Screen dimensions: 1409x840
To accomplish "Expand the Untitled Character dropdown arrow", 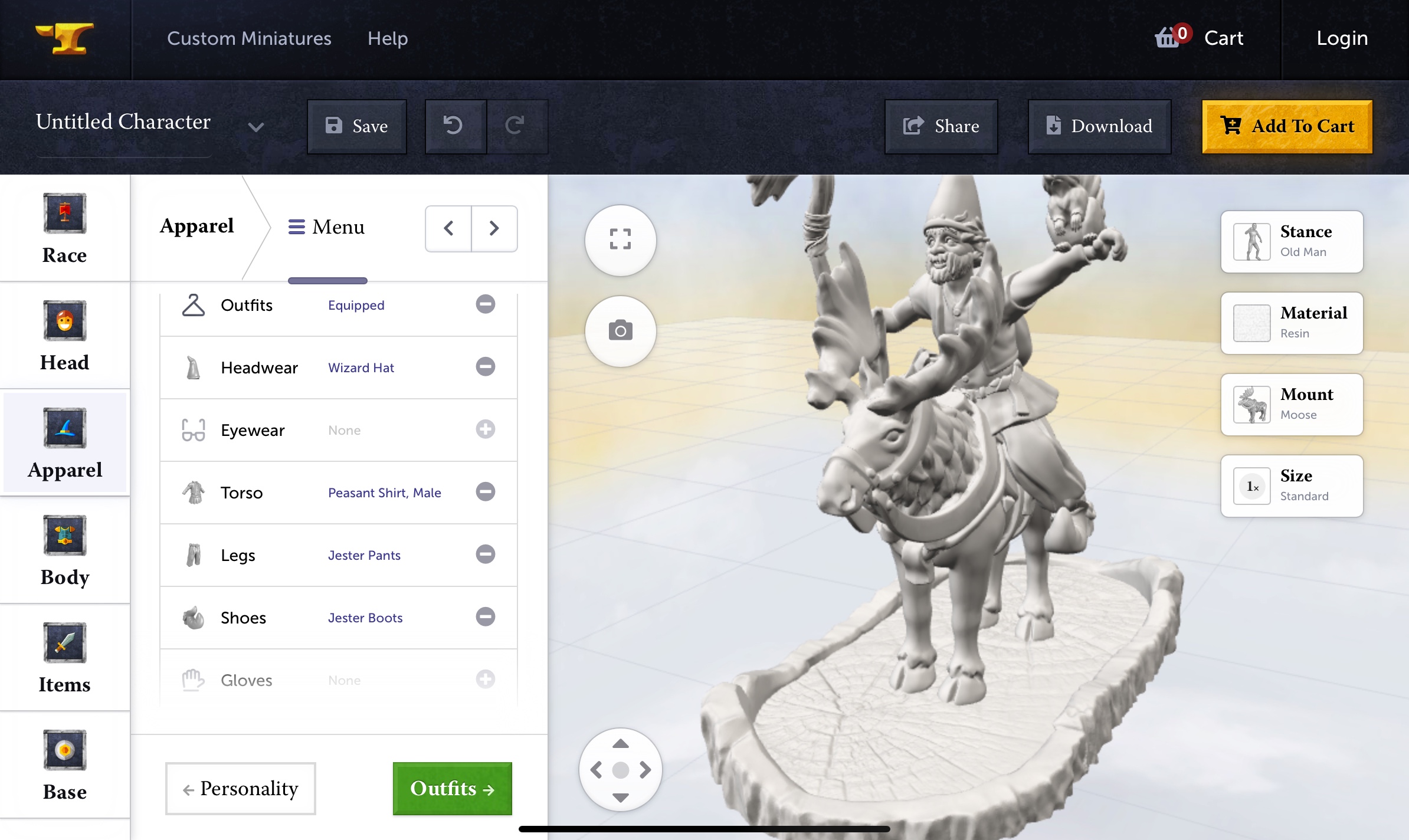I will 255,127.
